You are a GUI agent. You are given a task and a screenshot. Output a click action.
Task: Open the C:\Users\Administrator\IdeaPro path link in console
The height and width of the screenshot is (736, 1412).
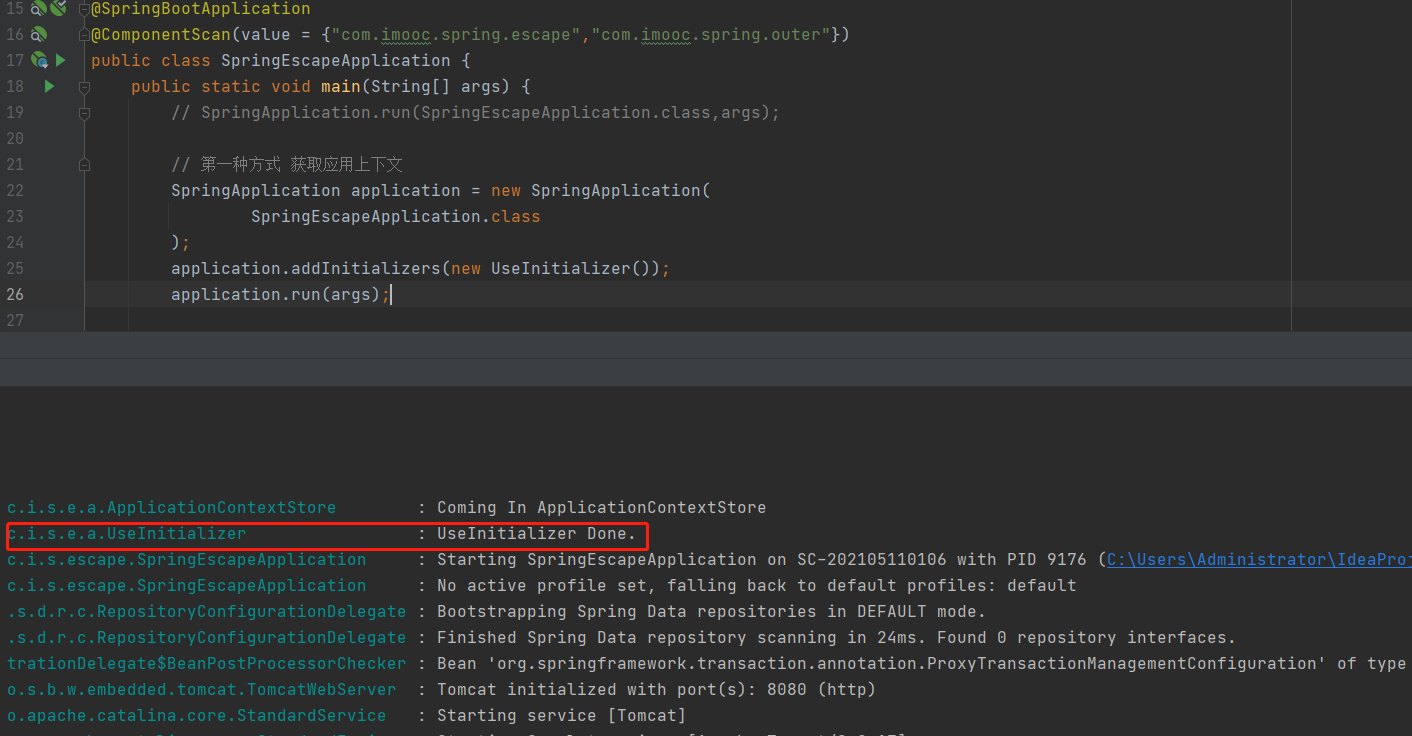[1258, 560]
